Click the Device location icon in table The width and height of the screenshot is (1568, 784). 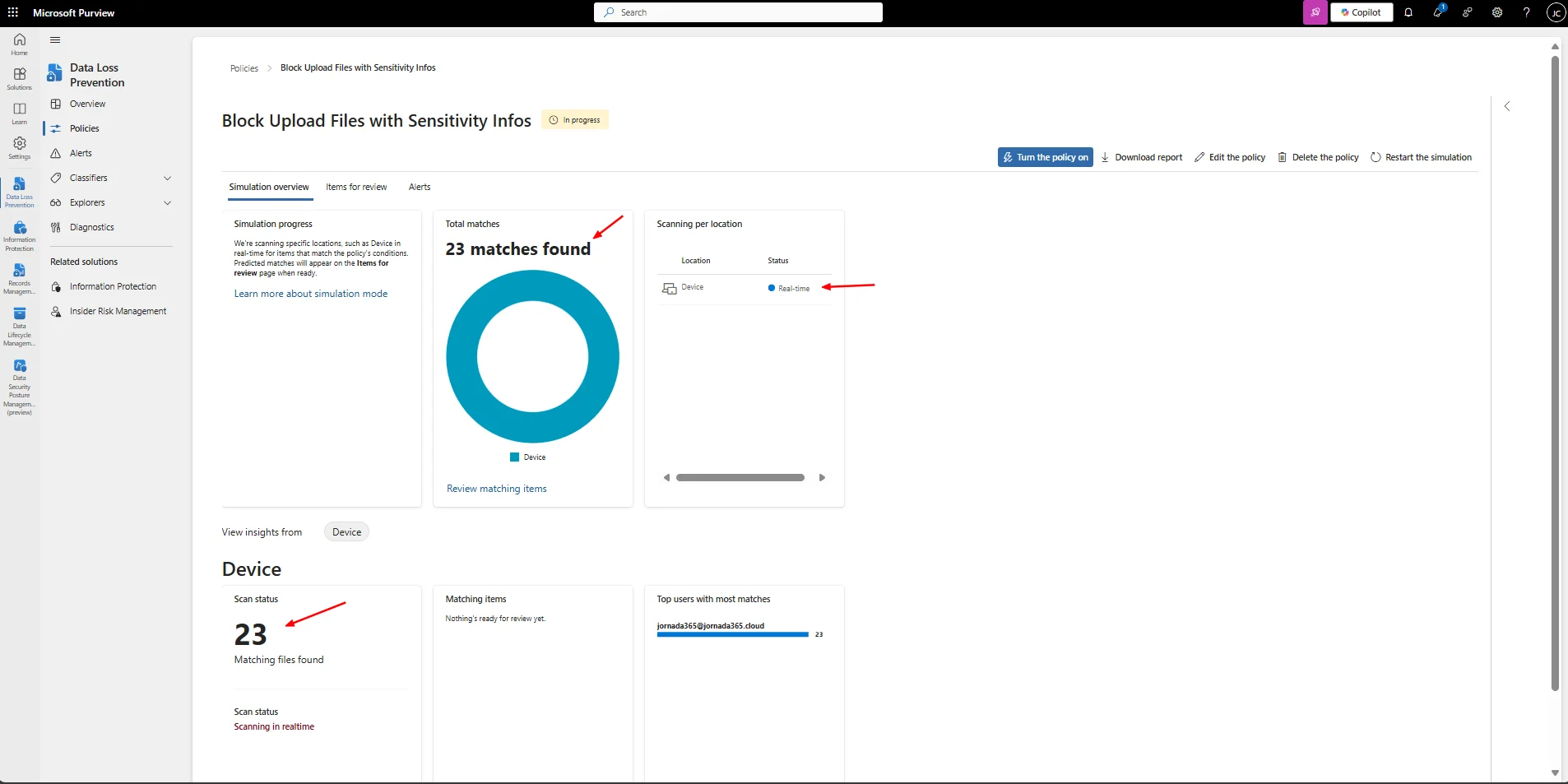[x=669, y=288]
